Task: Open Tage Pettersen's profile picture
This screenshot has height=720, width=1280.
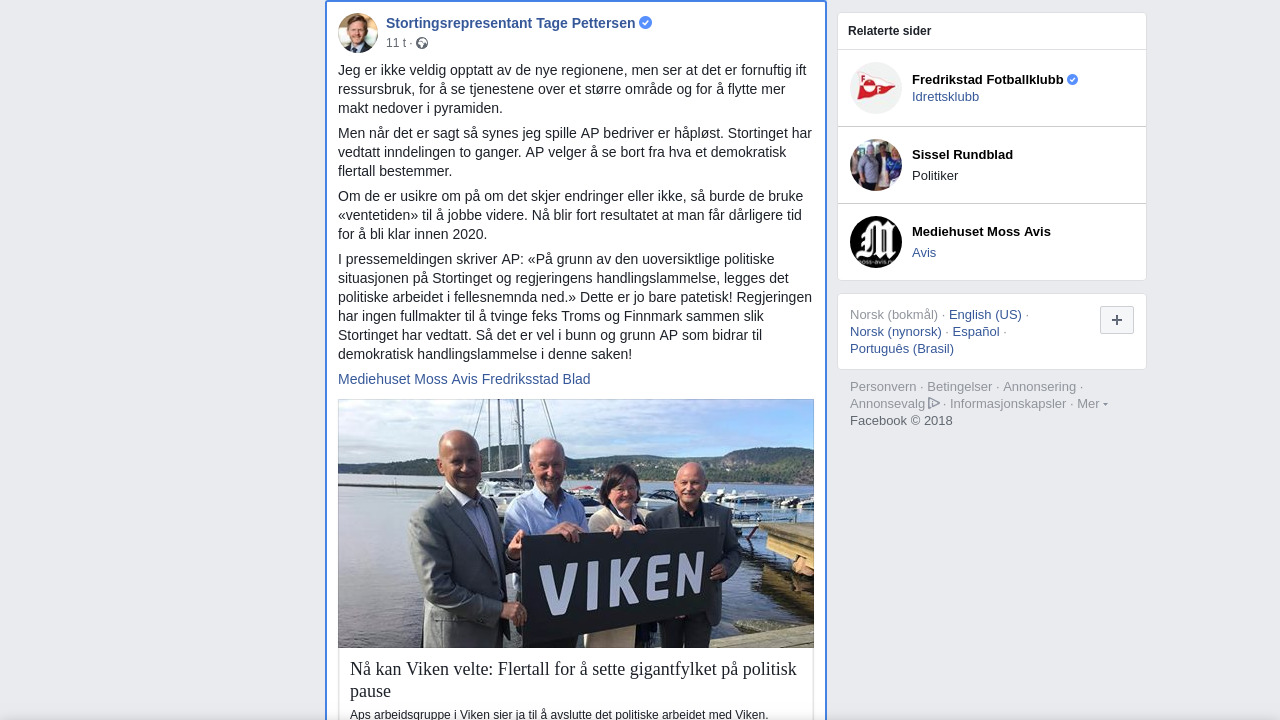Action: click(358, 33)
